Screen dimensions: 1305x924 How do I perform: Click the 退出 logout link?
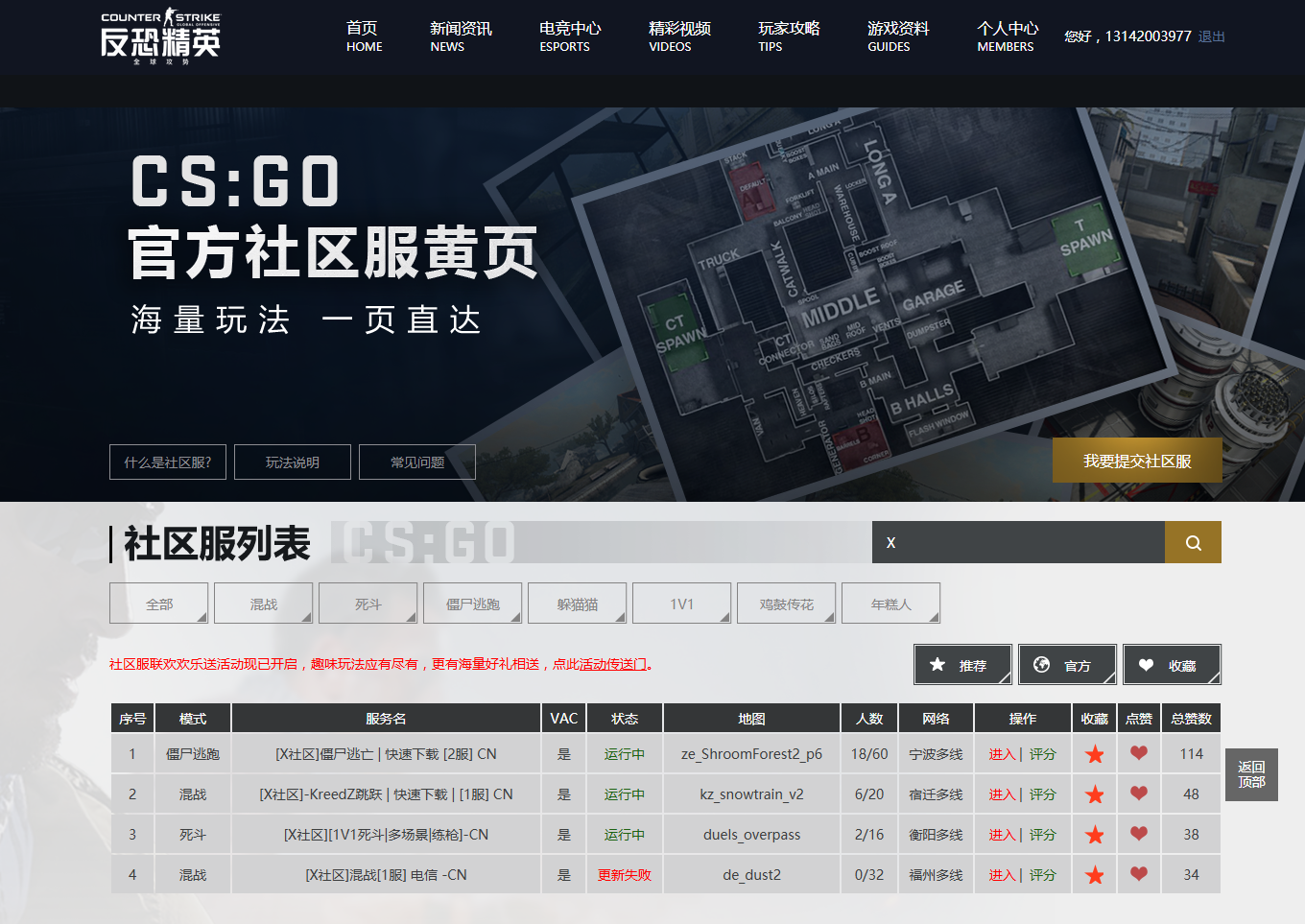(1211, 36)
